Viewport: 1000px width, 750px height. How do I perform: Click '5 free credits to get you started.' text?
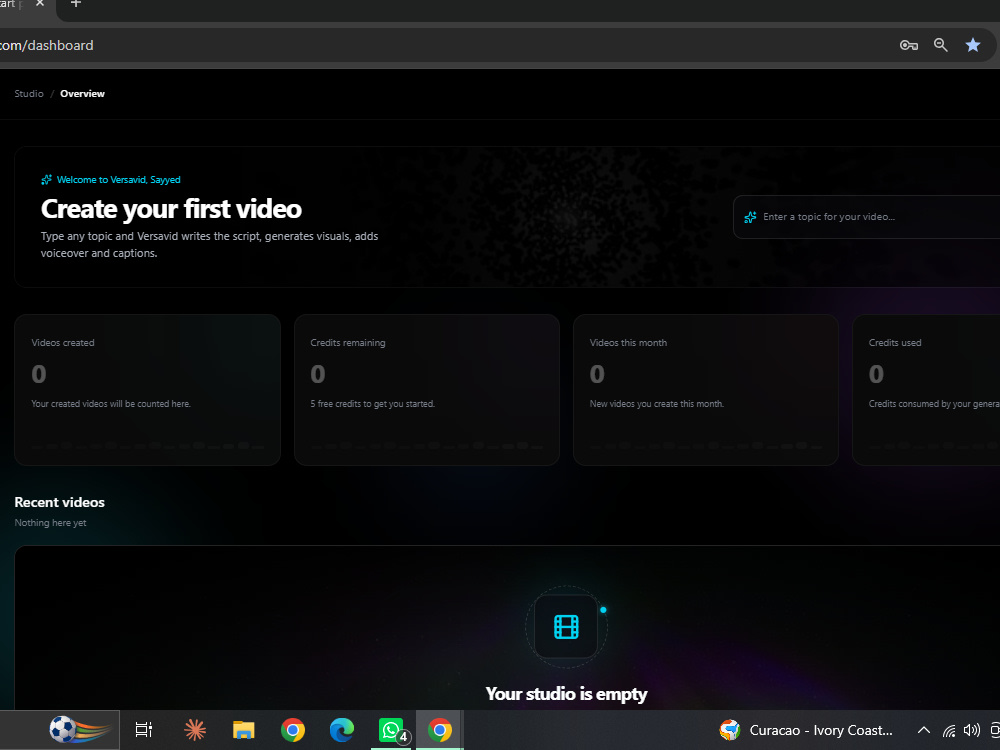point(372,404)
